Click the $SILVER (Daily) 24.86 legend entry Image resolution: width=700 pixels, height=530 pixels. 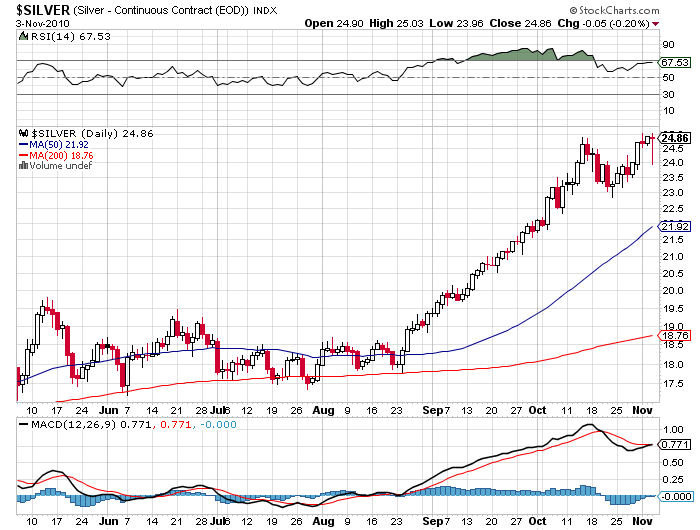(92, 133)
